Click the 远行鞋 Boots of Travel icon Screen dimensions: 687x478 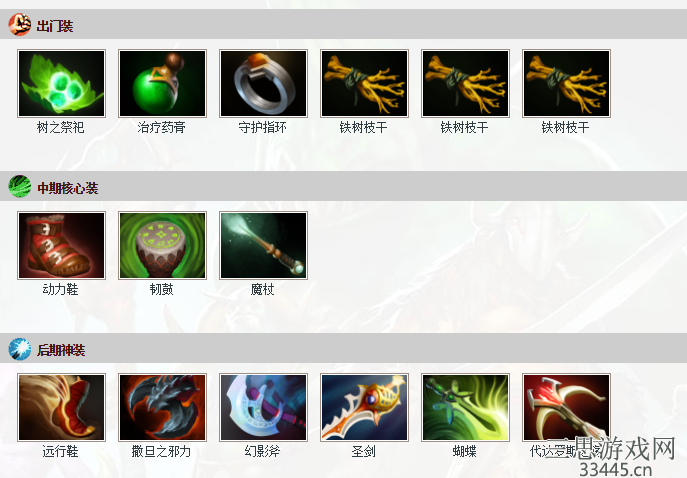pos(61,407)
